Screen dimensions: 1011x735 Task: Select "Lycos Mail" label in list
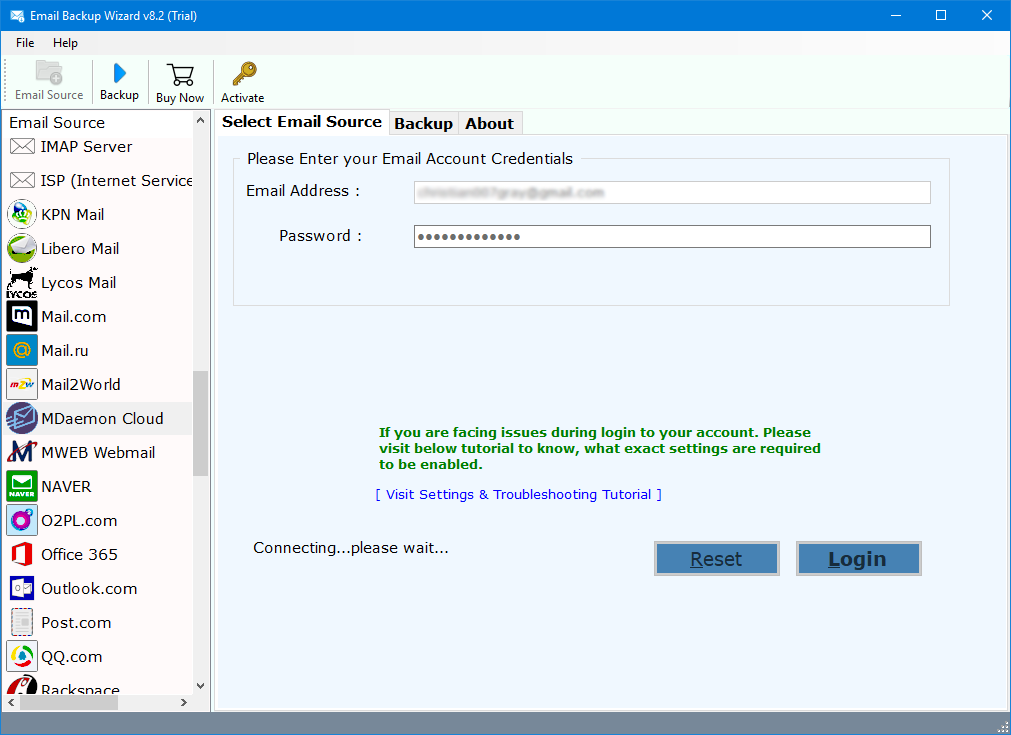click(79, 282)
